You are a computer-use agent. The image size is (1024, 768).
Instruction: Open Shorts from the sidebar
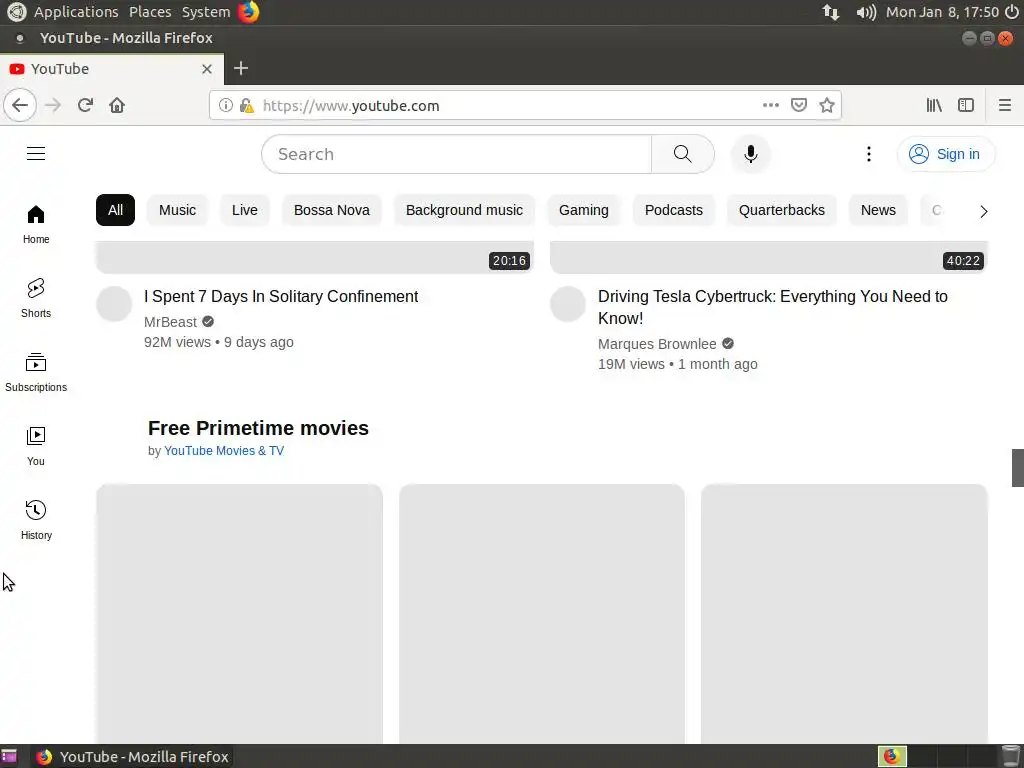point(36,298)
